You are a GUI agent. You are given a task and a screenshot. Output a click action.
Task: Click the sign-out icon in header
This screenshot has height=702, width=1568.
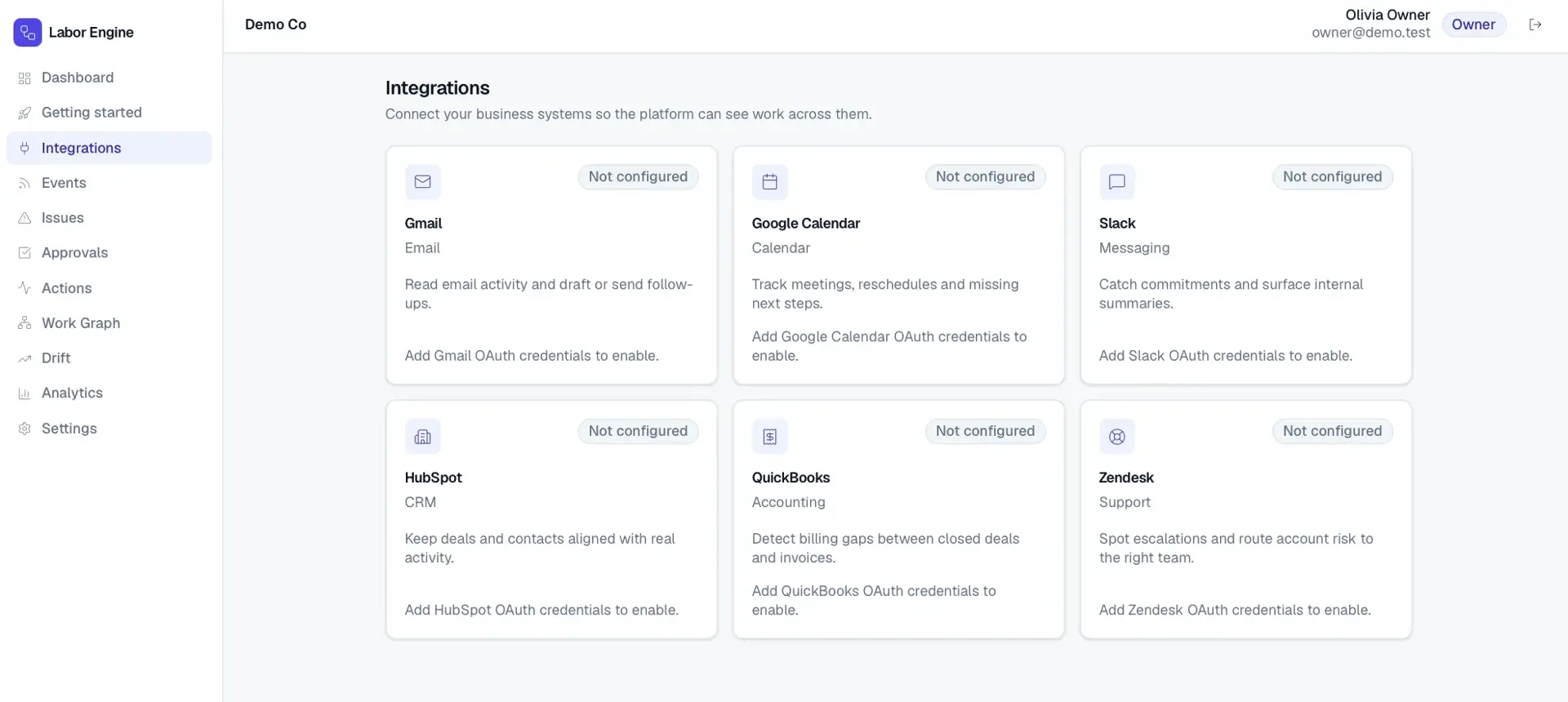1535,24
